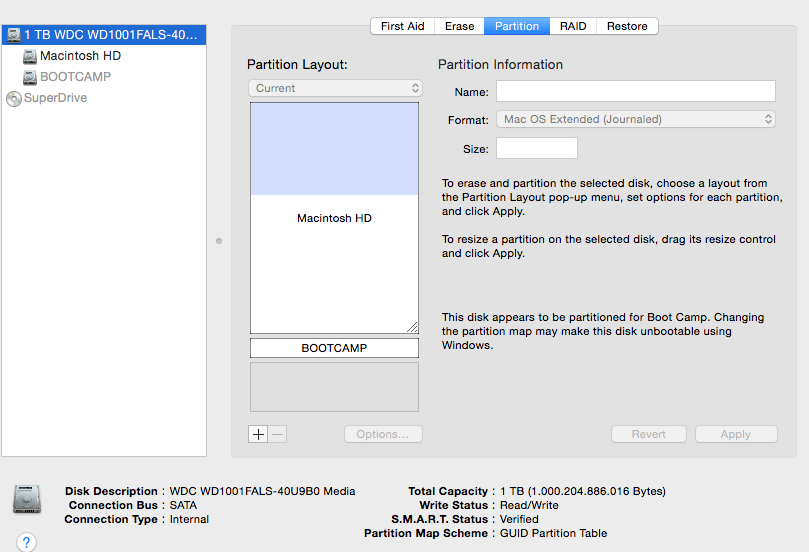This screenshot has width=809, height=552.
Task: Click the empty gray partition block below BOOTCAMP
Action: coord(334,387)
